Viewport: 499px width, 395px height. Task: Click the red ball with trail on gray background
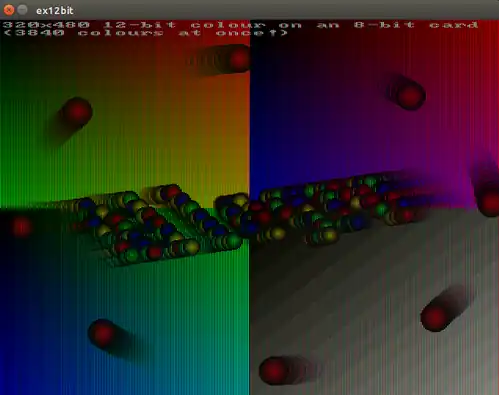[435, 316]
